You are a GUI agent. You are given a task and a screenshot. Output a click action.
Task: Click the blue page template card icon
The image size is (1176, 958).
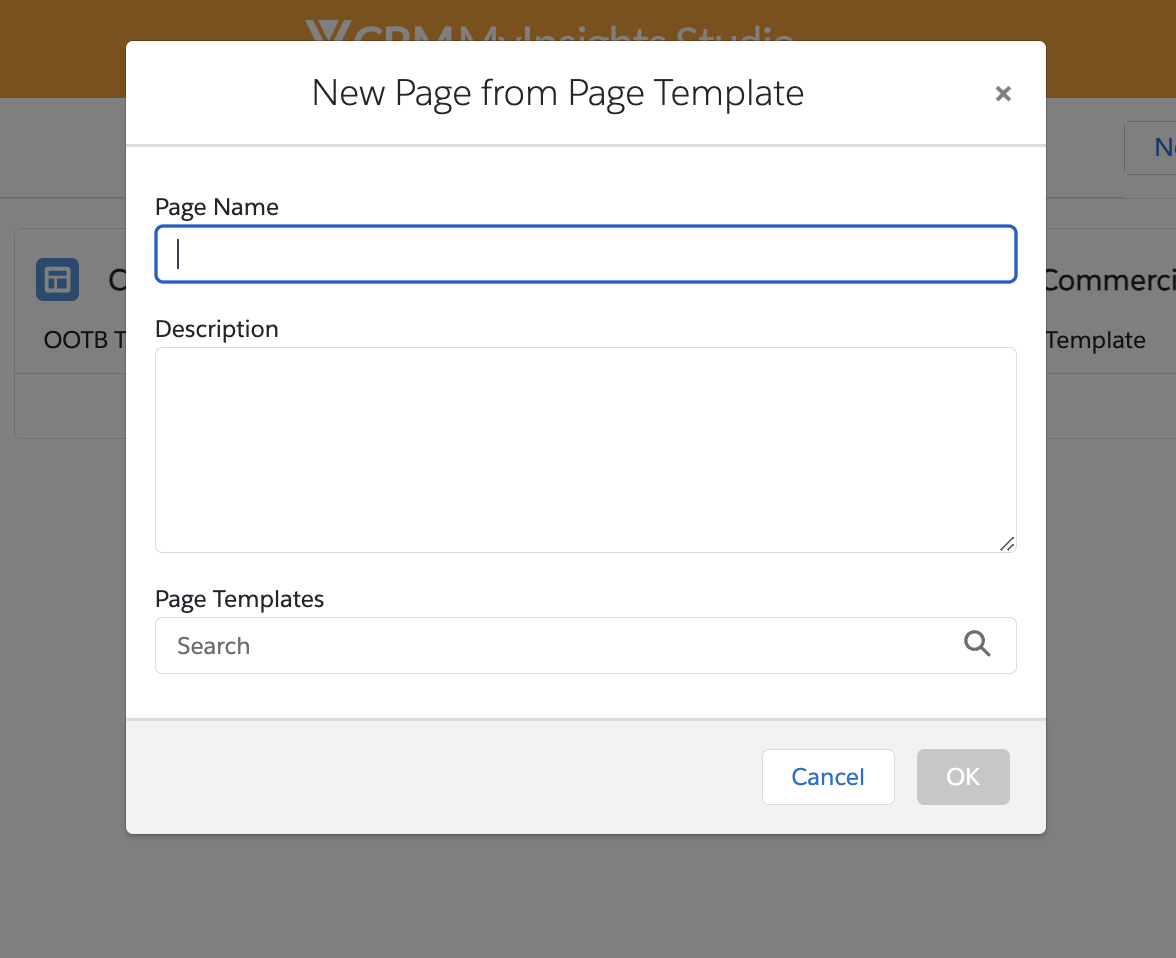point(57,280)
